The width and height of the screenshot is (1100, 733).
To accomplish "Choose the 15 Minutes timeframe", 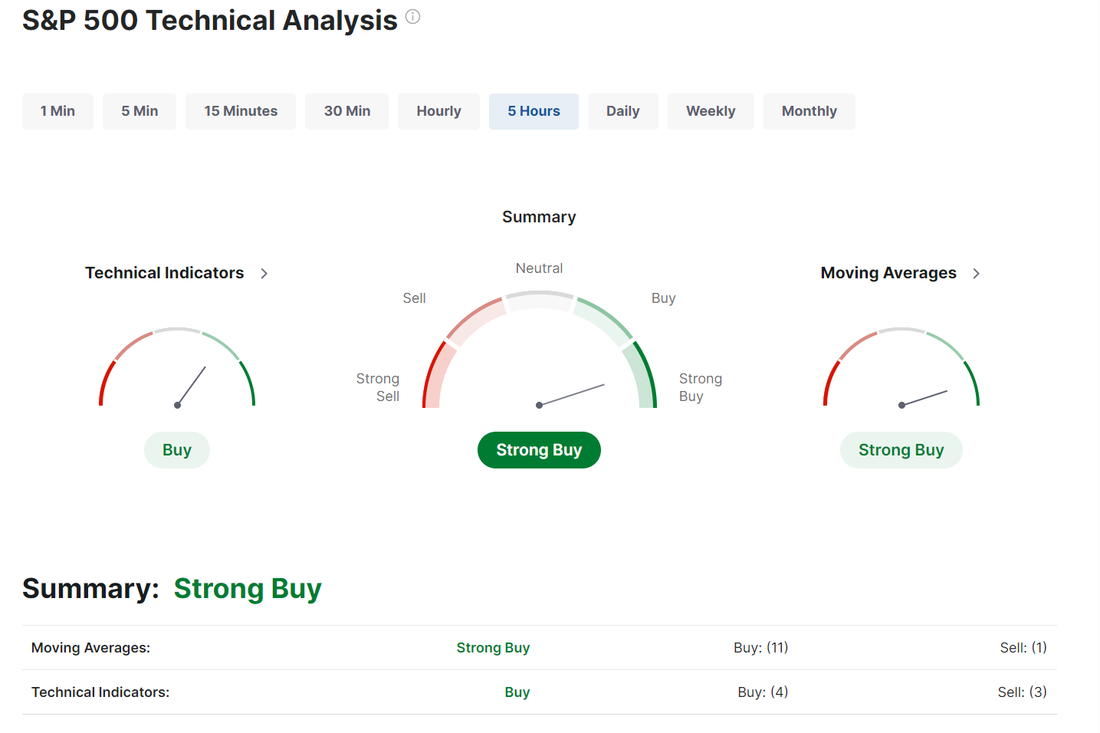I will click(x=241, y=112).
